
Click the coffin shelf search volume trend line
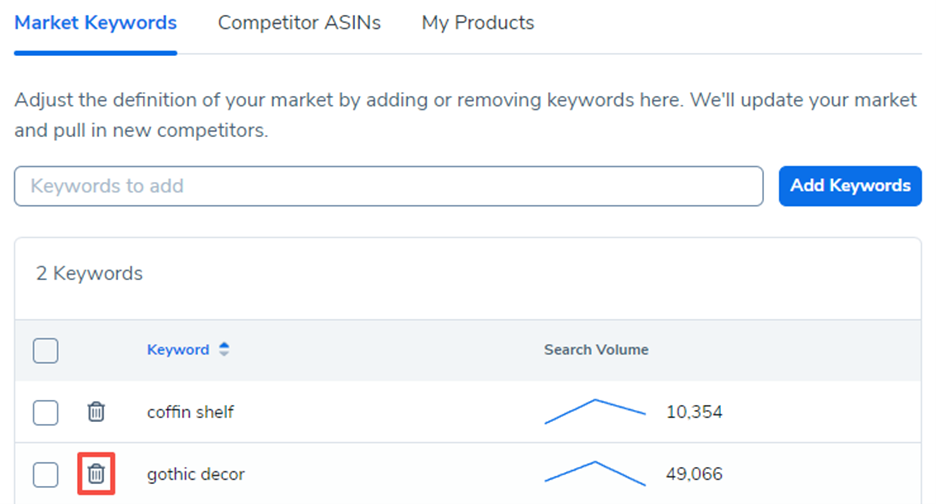click(x=595, y=411)
